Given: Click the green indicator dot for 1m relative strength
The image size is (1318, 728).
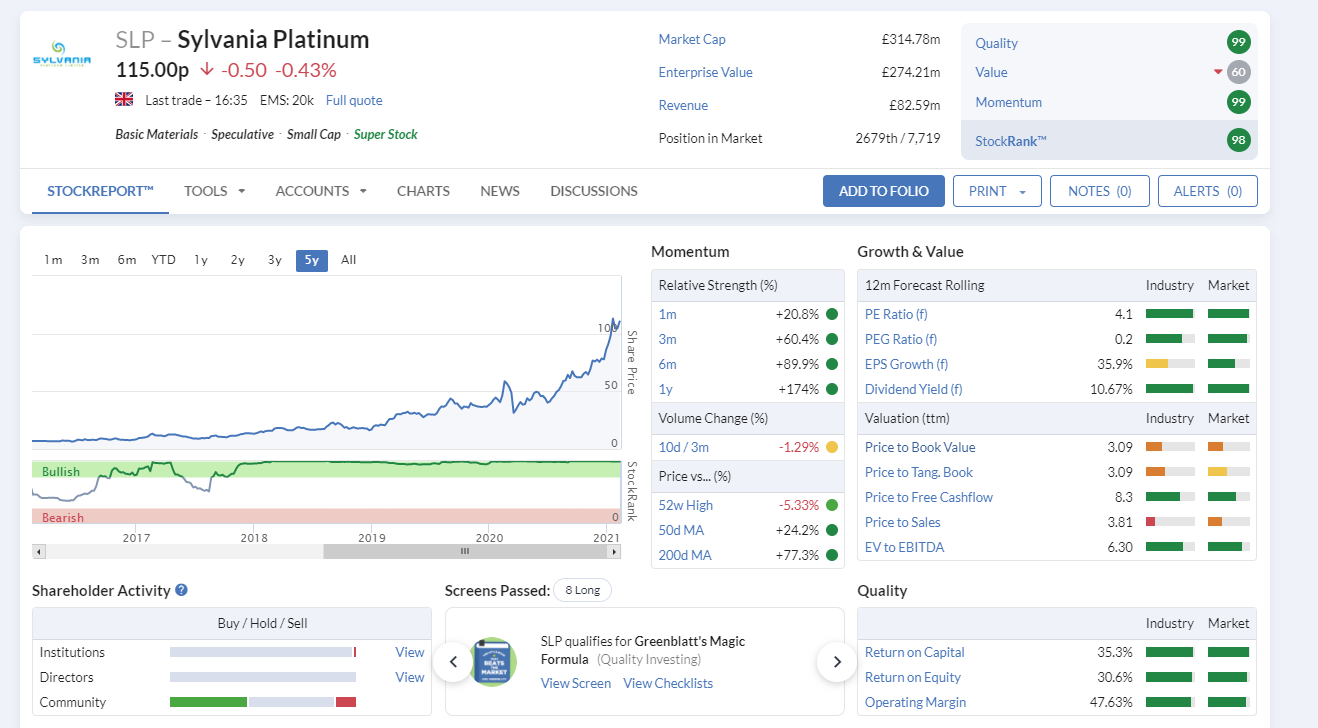Looking at the screenshot, I should [x=832, y=314].
